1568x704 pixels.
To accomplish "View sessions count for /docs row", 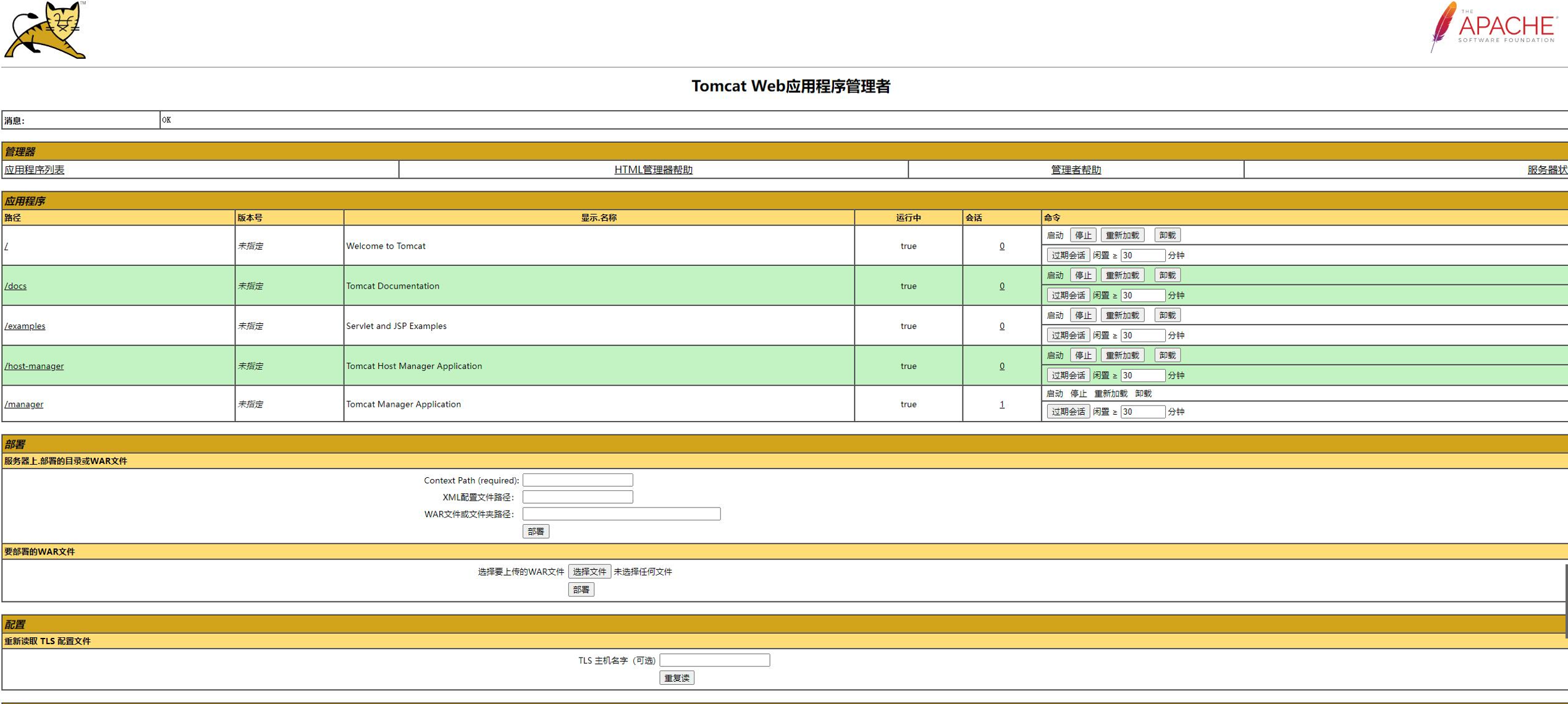I will coord(1001,286).
